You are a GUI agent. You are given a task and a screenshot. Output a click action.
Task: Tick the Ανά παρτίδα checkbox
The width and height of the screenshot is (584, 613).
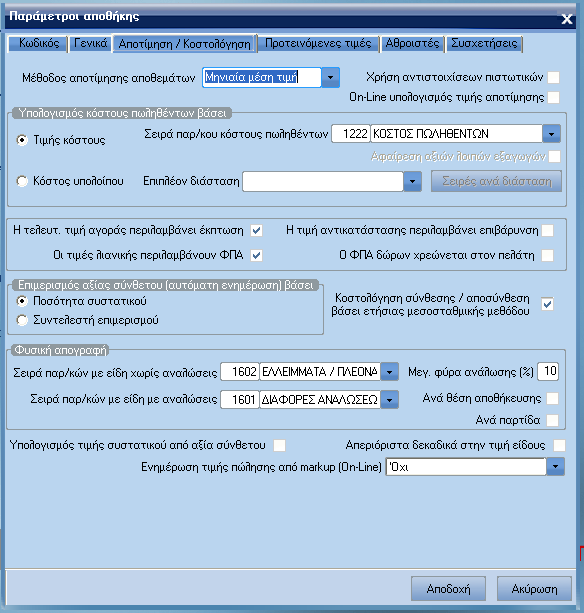[x=552, y=420]
